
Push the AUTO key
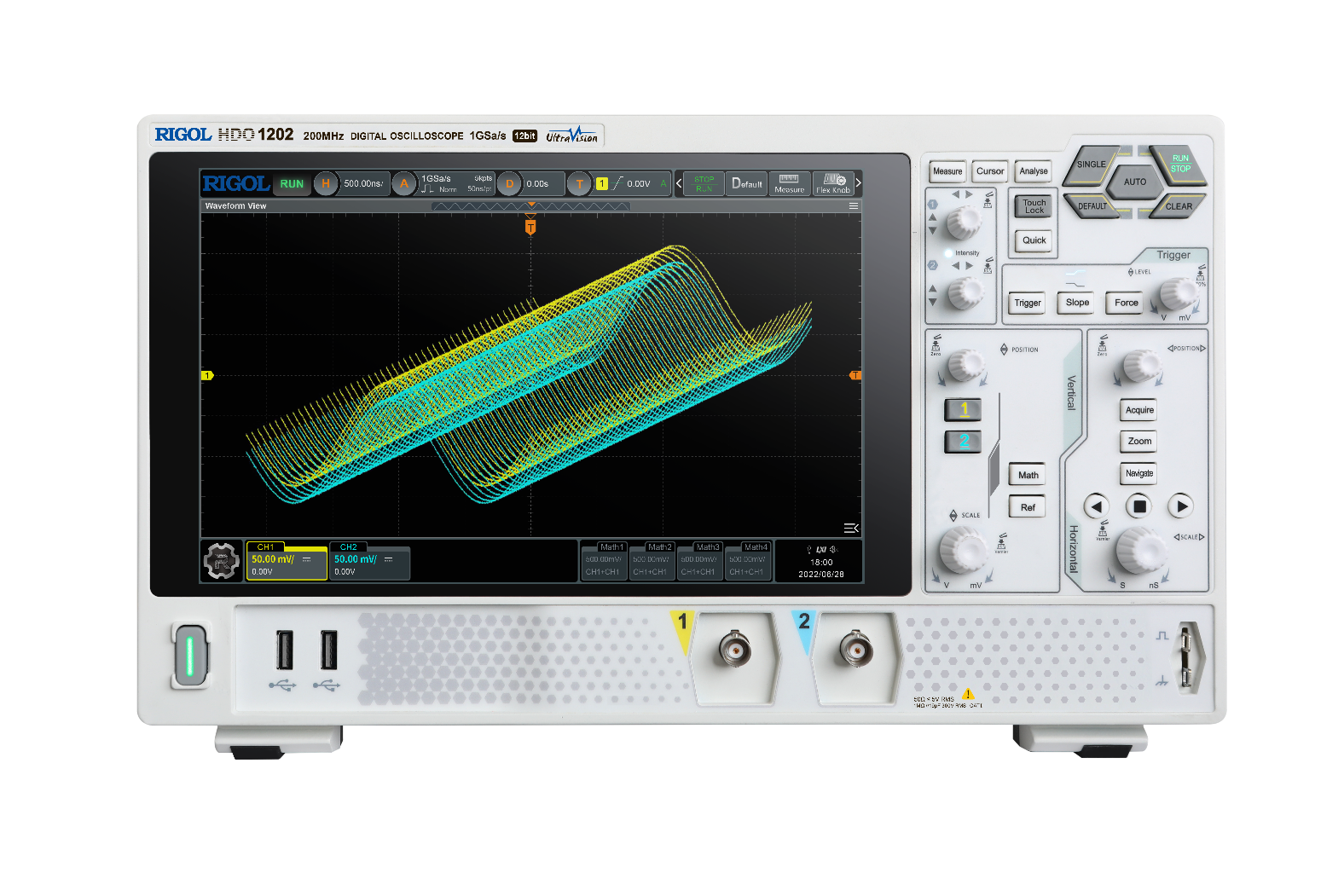(x=1135, y=182)
